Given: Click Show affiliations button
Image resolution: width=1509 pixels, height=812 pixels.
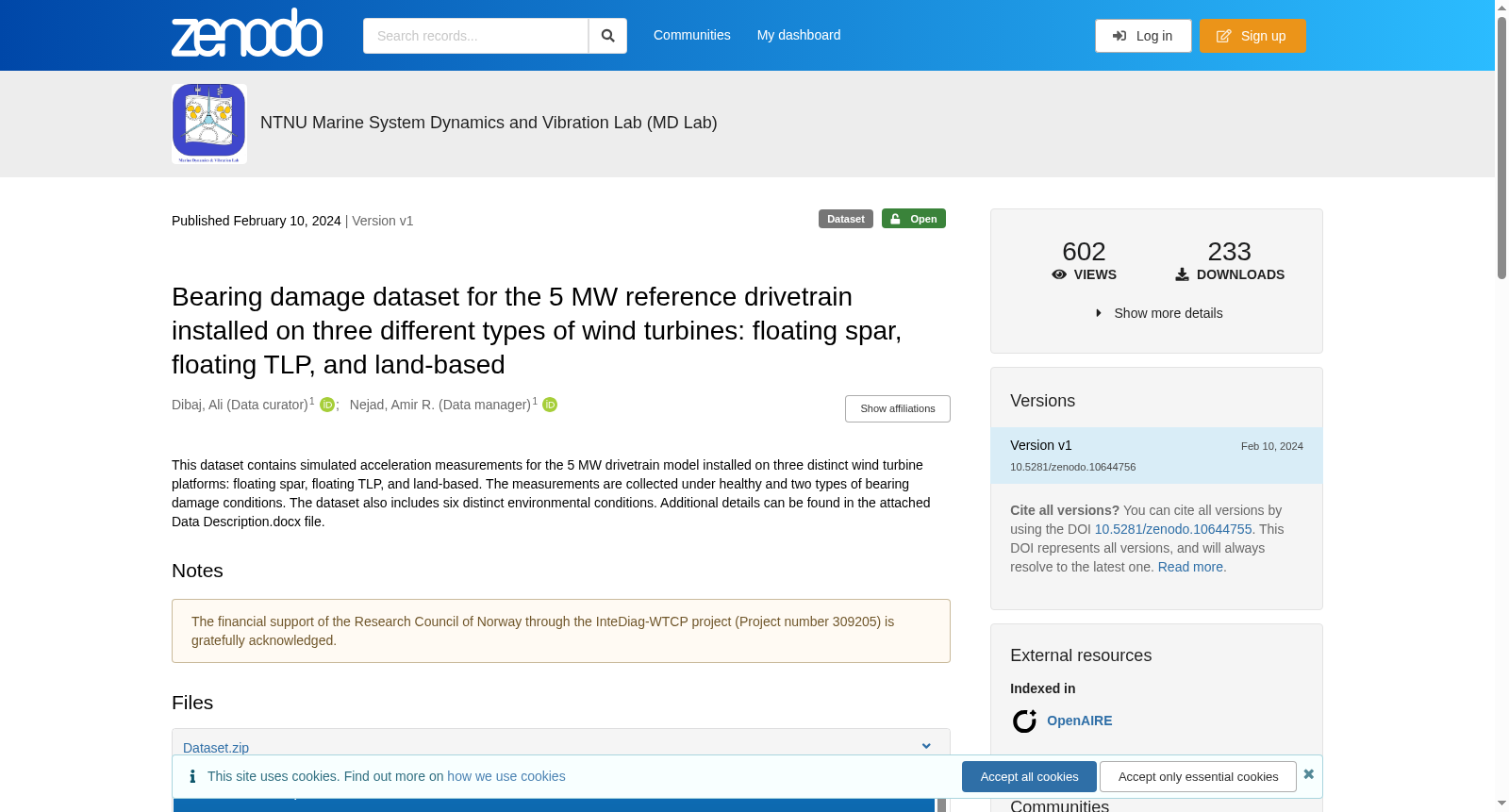Looking at the screenshot, I should coord(898,408).
